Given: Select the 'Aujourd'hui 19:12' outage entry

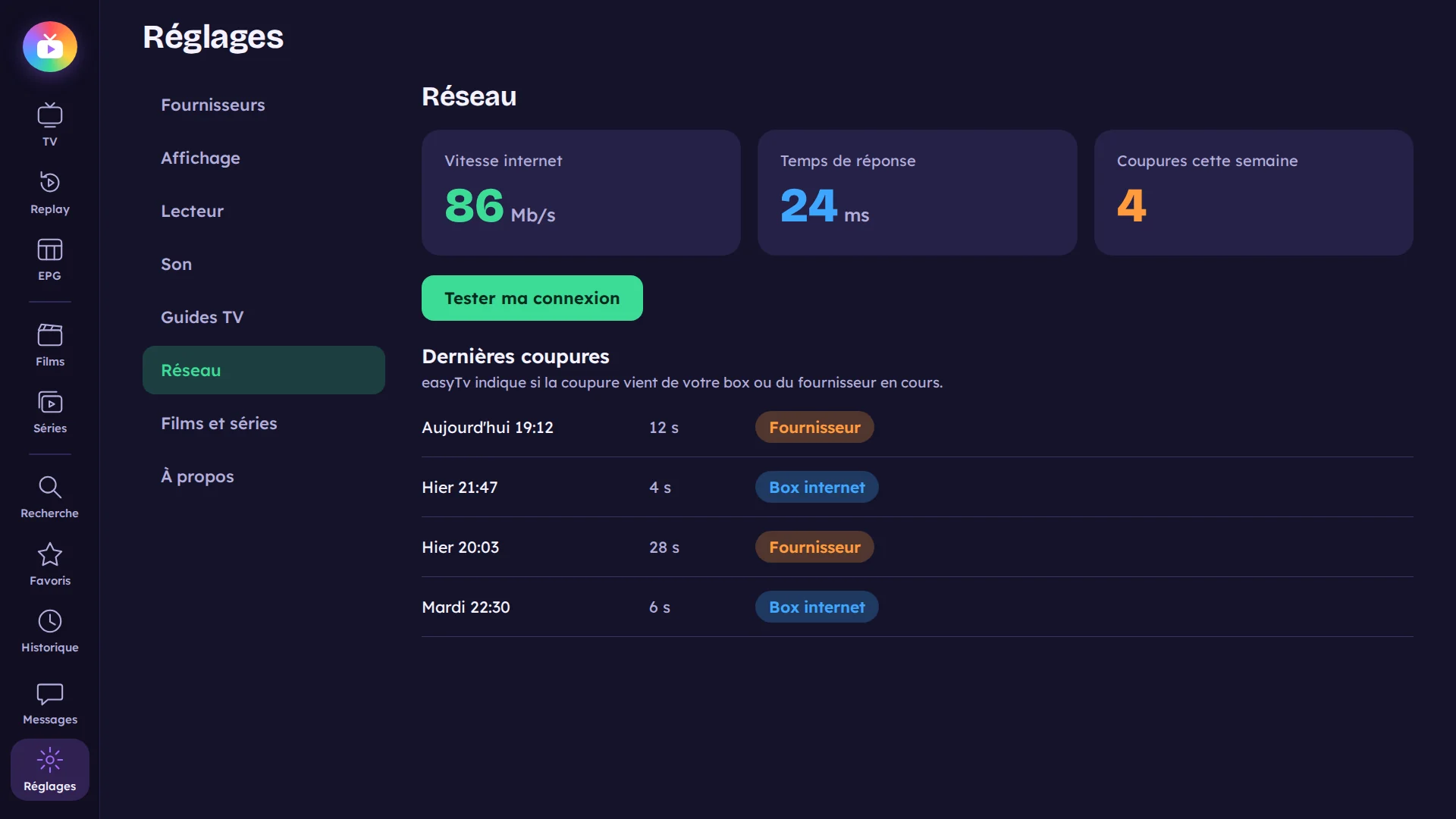Looking at the screenshot, I should (x=918, y=427).
